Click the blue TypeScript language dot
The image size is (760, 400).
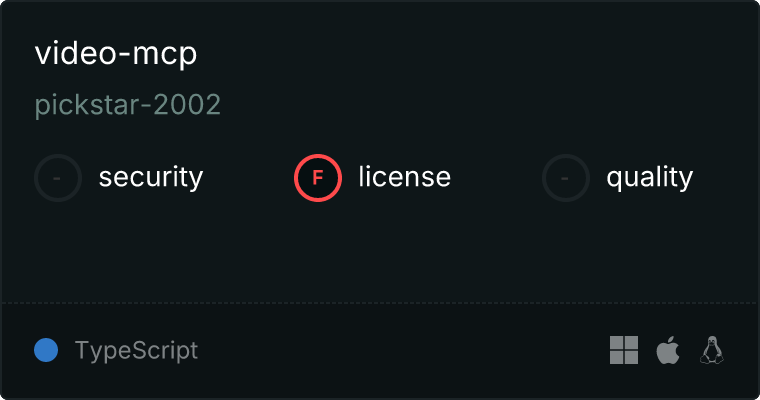46,350
